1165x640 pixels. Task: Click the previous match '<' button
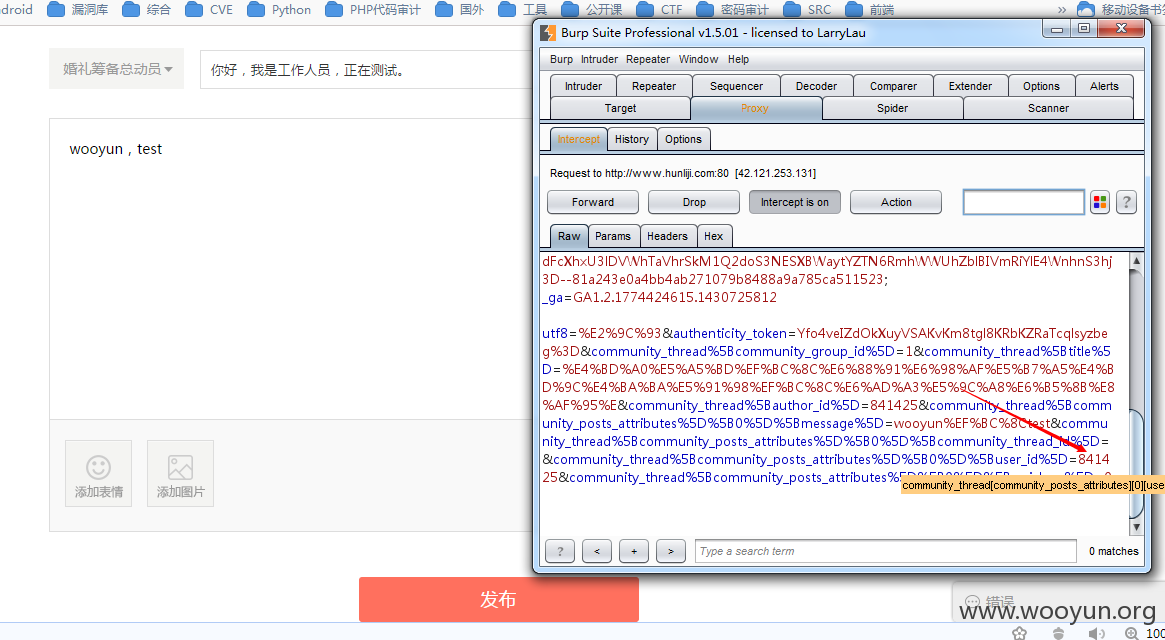(597, 551)
